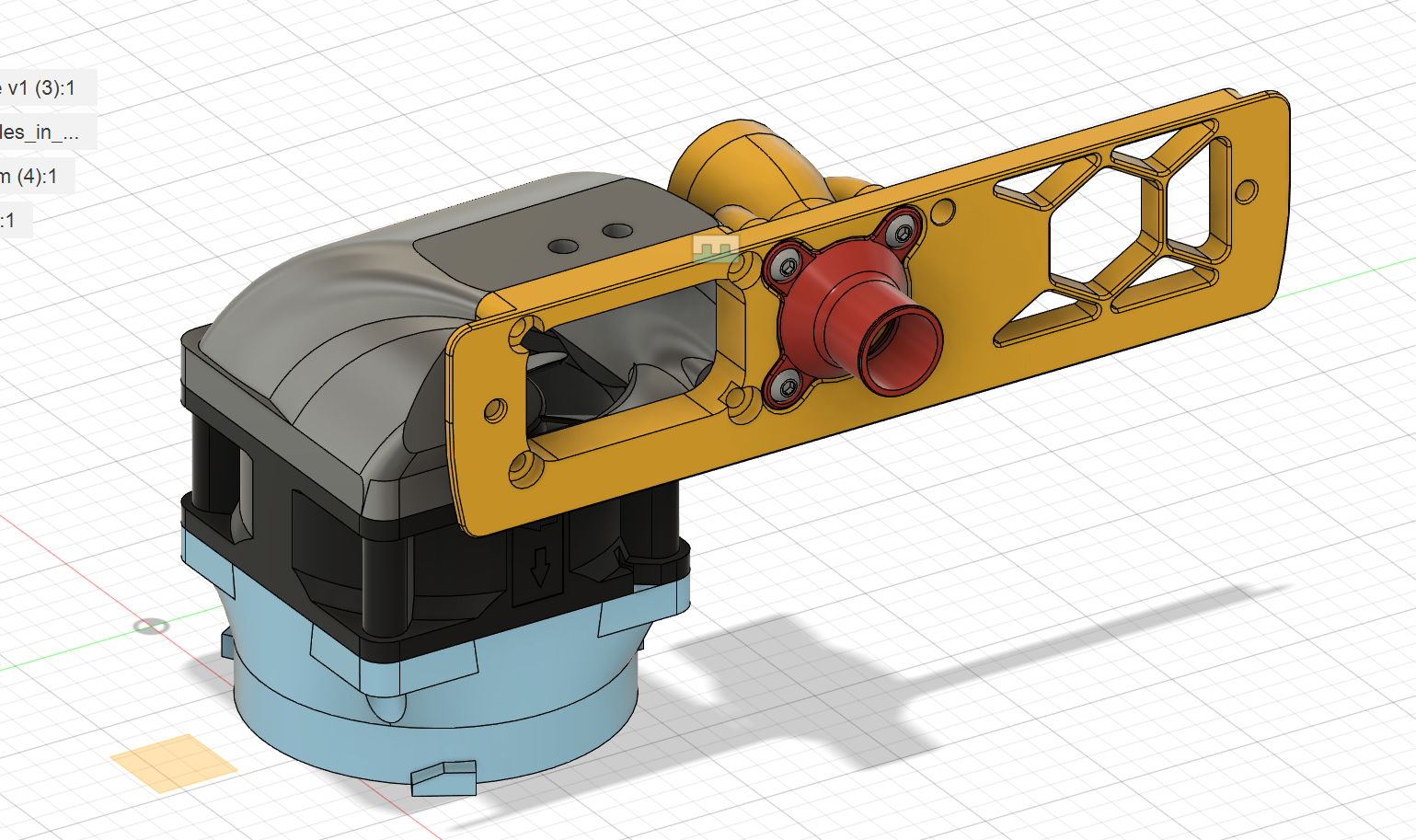The width and height of the screenshot is (1416, 840).
Task: Select the browser item ending in m (4):1
Action: (x=35, y=176)
